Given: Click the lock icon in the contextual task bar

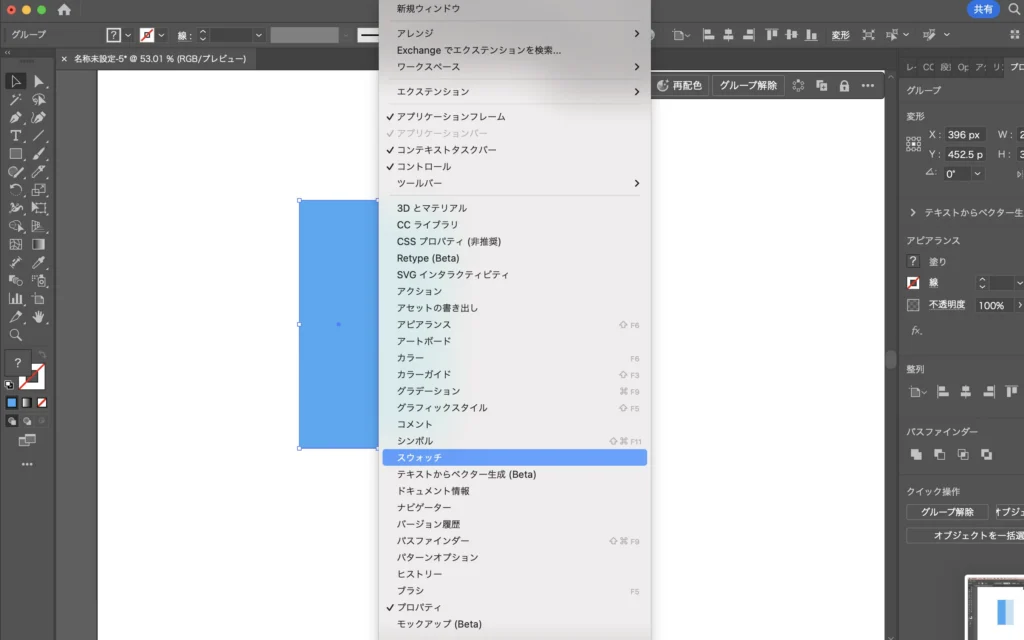Looking at the screenshot, I should coord(844,86).
